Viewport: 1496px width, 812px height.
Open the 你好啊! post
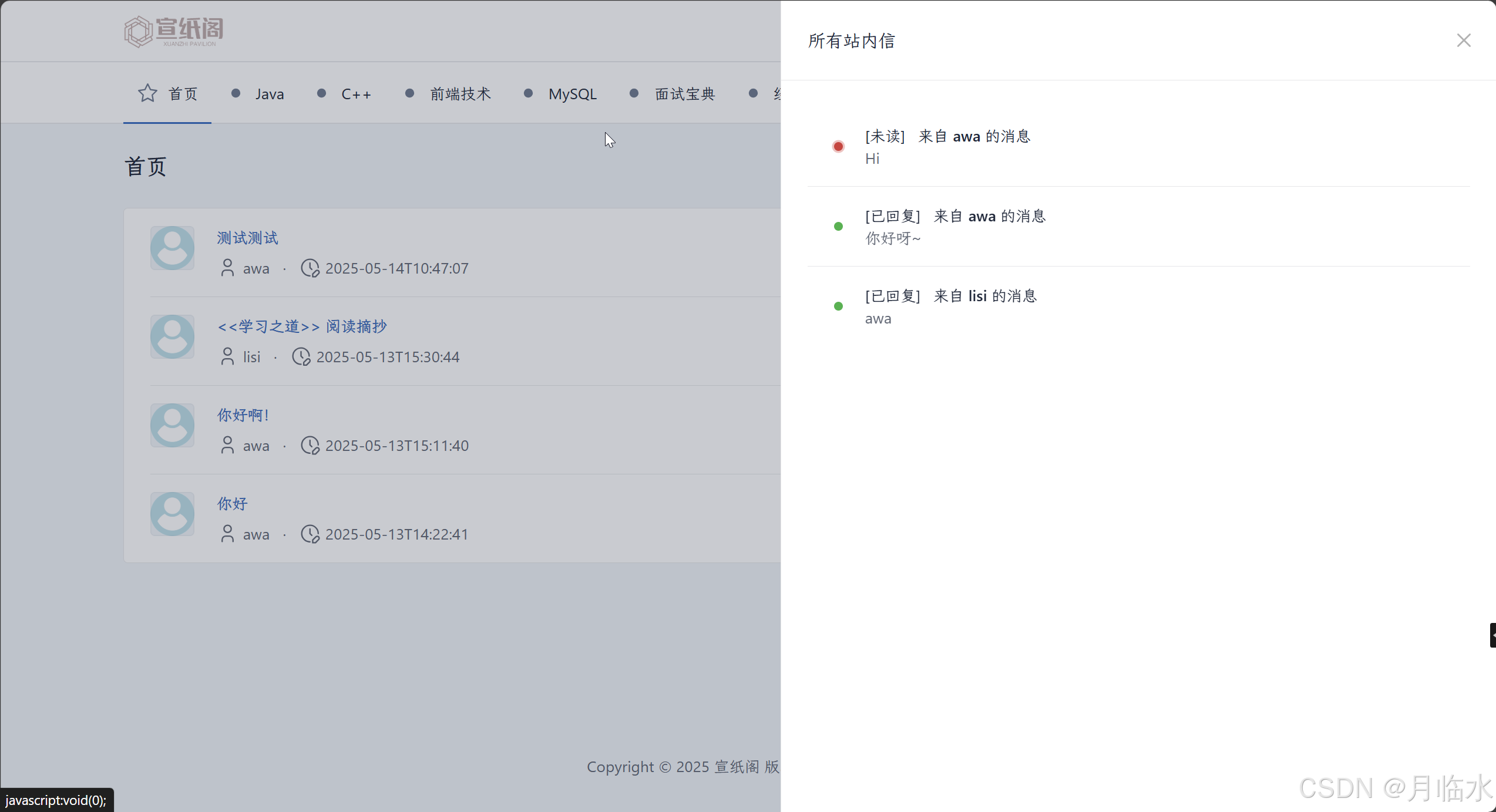point(243,415)
